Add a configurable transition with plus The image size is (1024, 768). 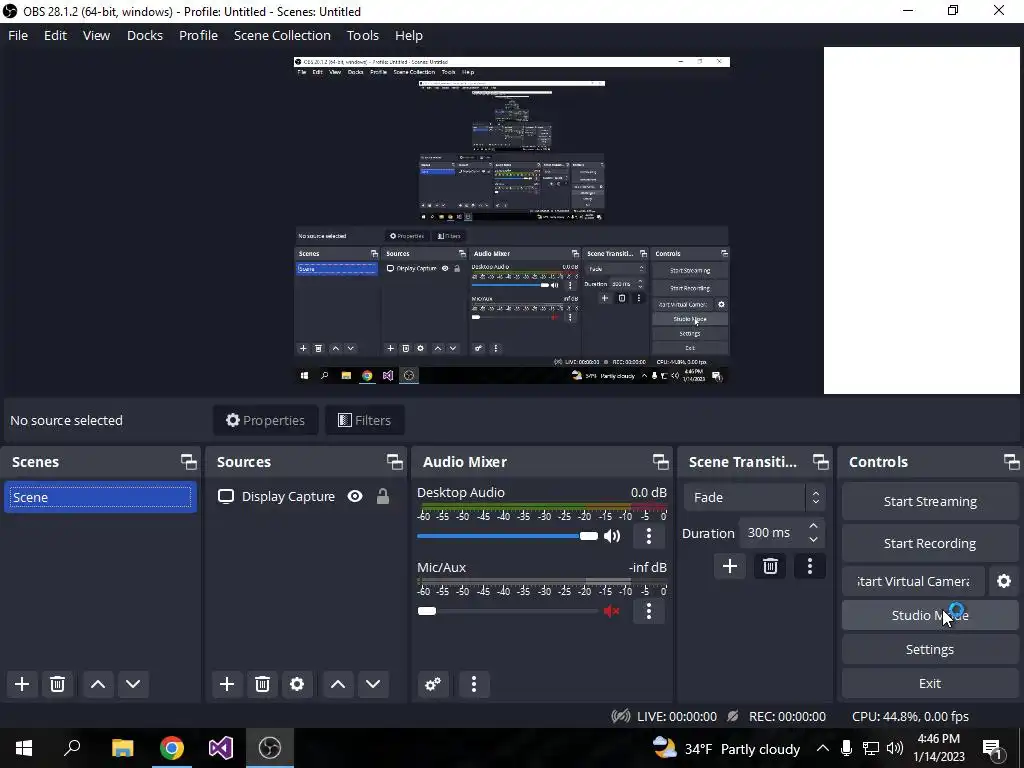pos(729,566)
